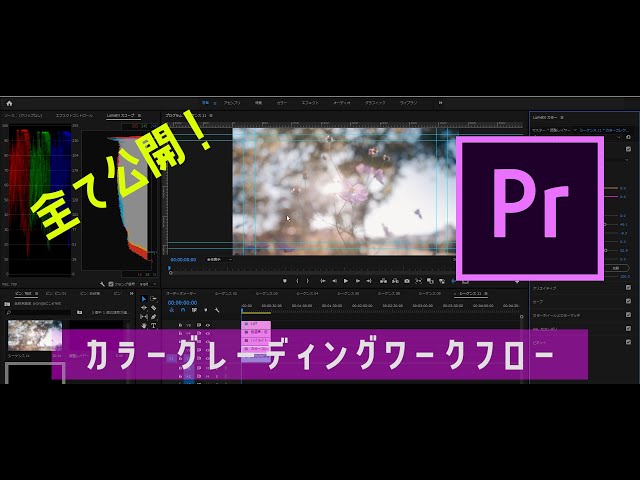
Task: Open the Lumetri Scopes panel menu
Action: (139, 116)
